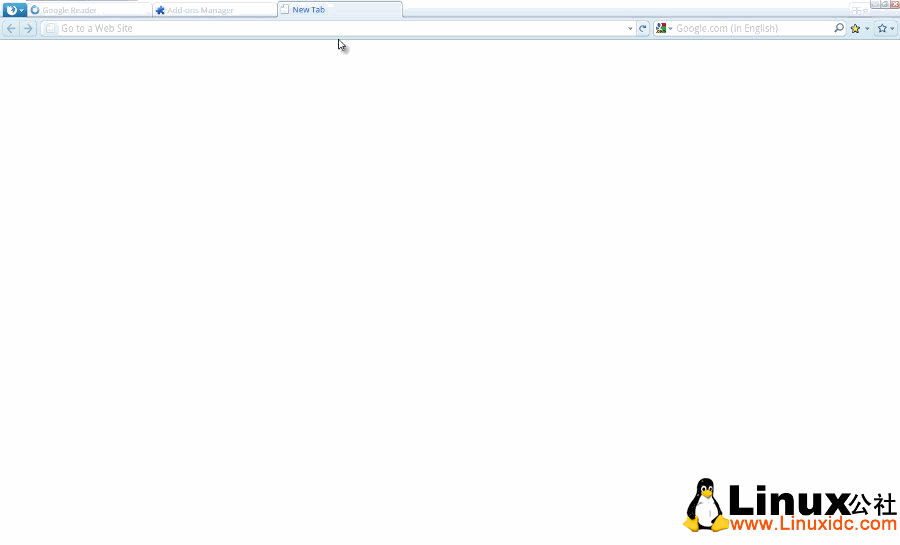Click the page identity icon in address bar

(51, 28)
